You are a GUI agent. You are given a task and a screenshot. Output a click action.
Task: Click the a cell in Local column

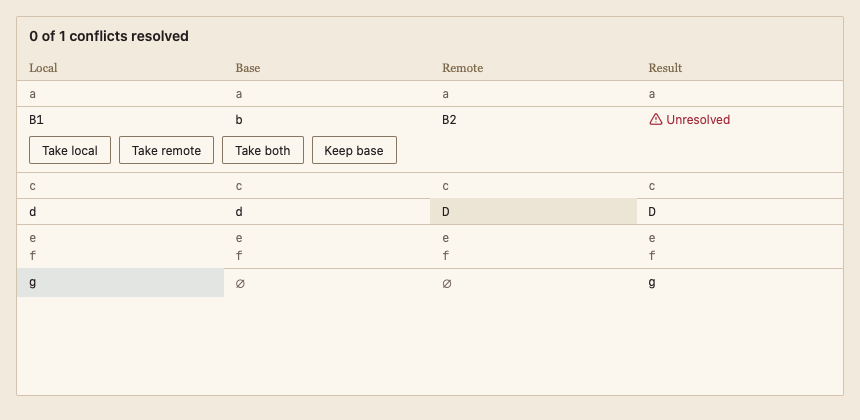120,94
